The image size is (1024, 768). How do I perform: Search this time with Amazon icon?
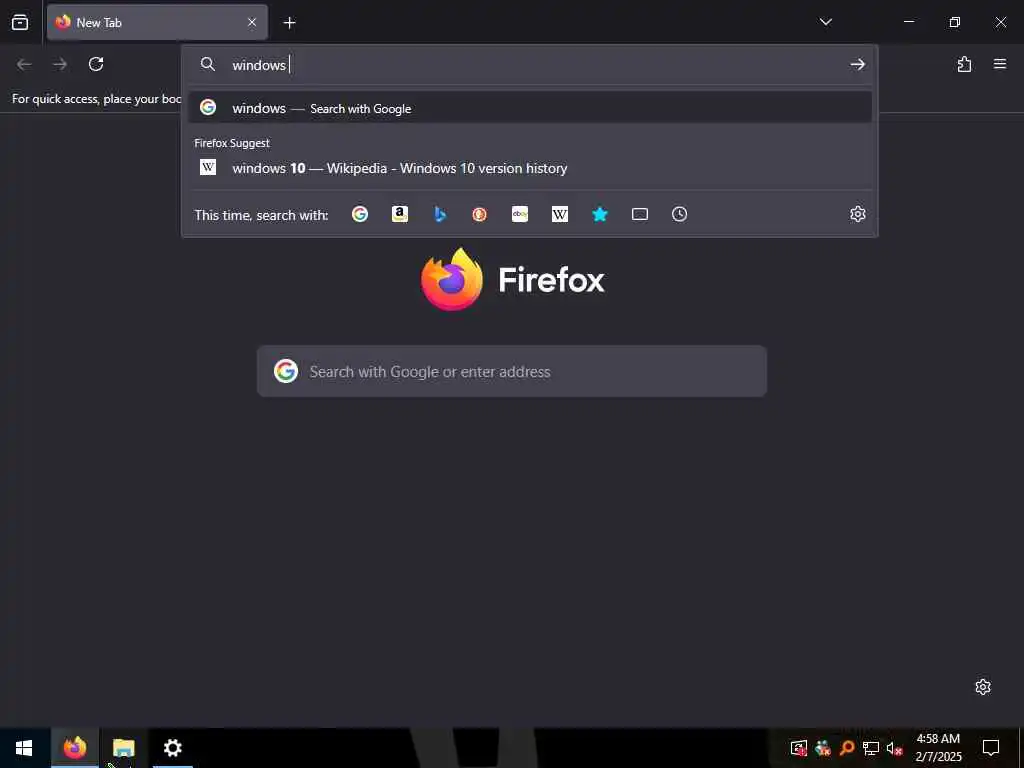coord(400,214)
